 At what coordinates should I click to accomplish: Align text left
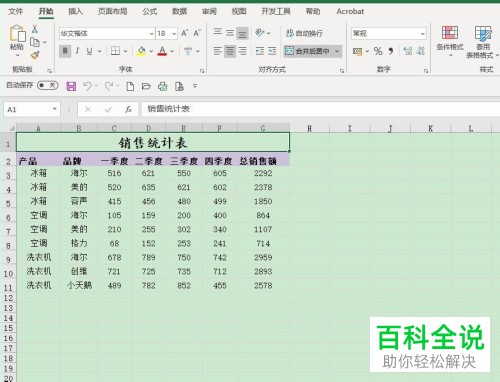tap(217, 51)
